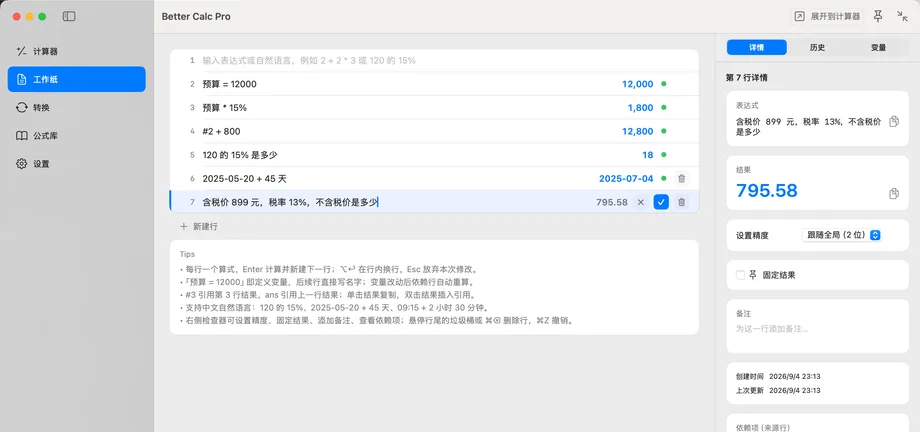The image size is (920, 432).
Task: Click the green status dot on row 5
Action: point(664,155)
